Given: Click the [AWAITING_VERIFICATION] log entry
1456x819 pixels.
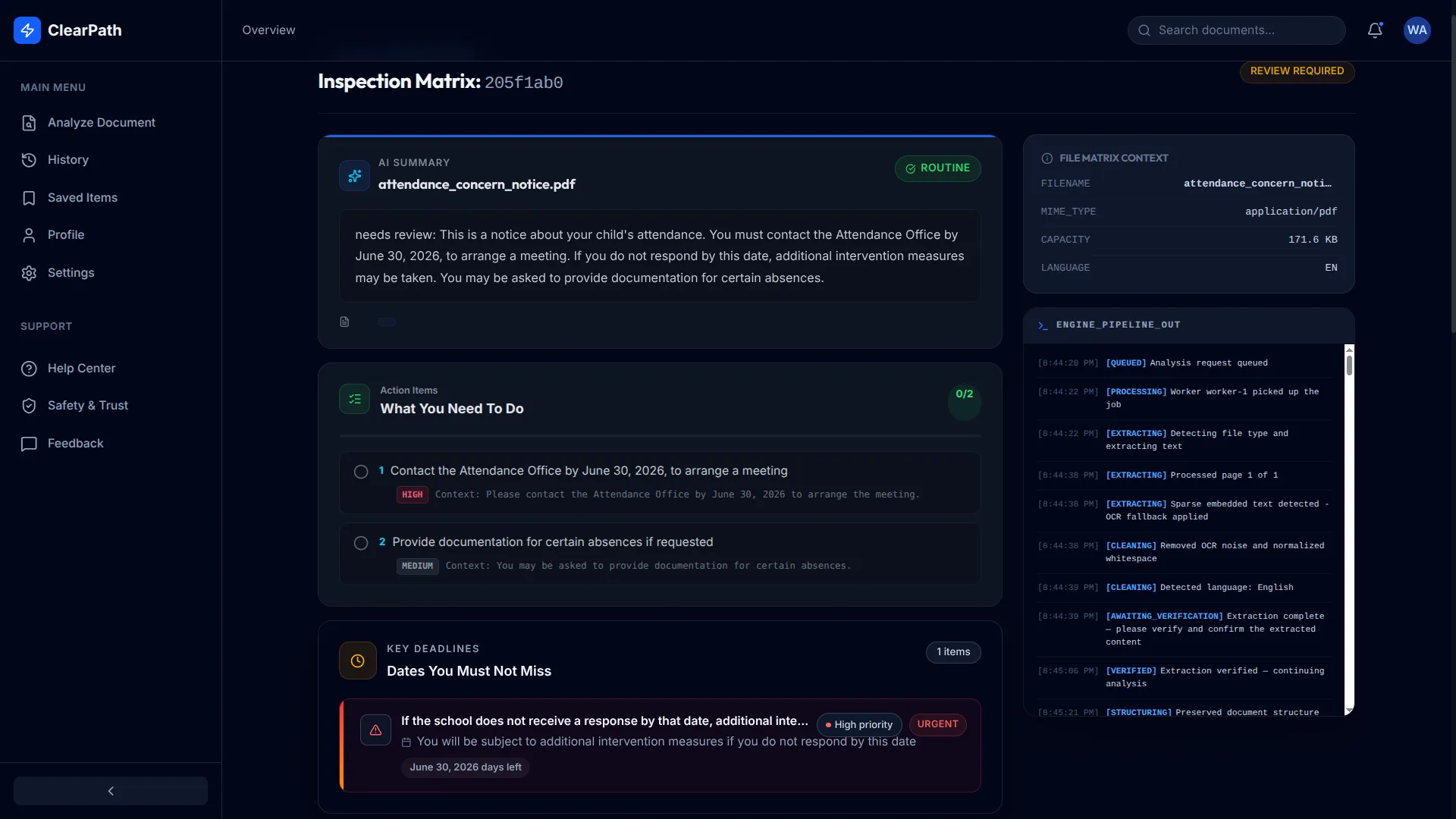Looking at the screenshot, I should point(1184,629).
